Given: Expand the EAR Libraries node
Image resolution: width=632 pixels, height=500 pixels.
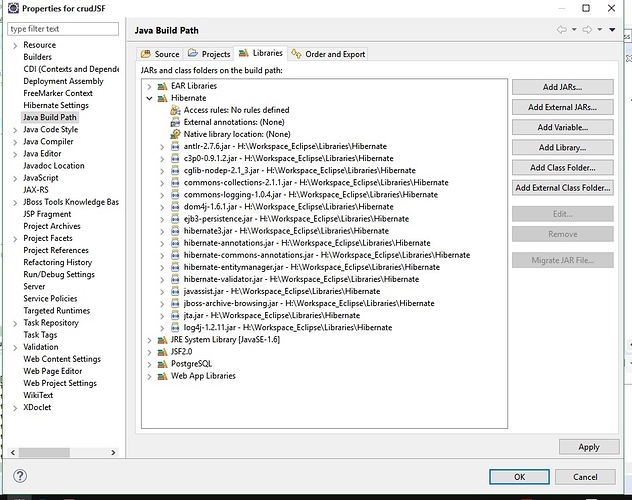Looking at the screenshot, I should [150, 86].
